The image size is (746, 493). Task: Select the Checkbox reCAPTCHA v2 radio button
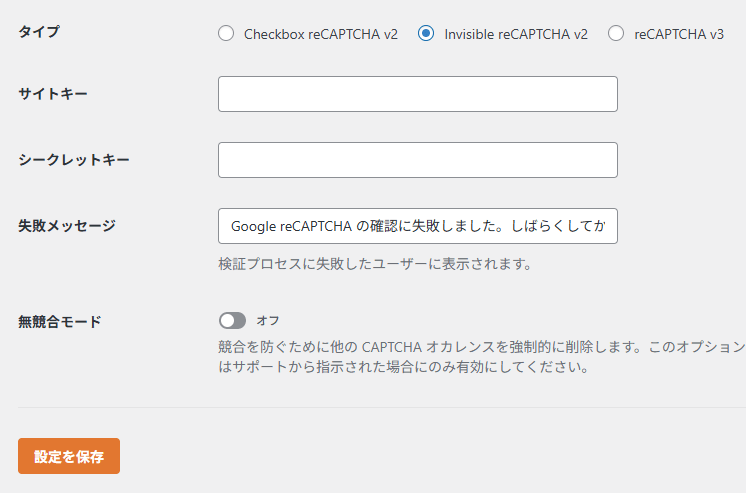226,34
